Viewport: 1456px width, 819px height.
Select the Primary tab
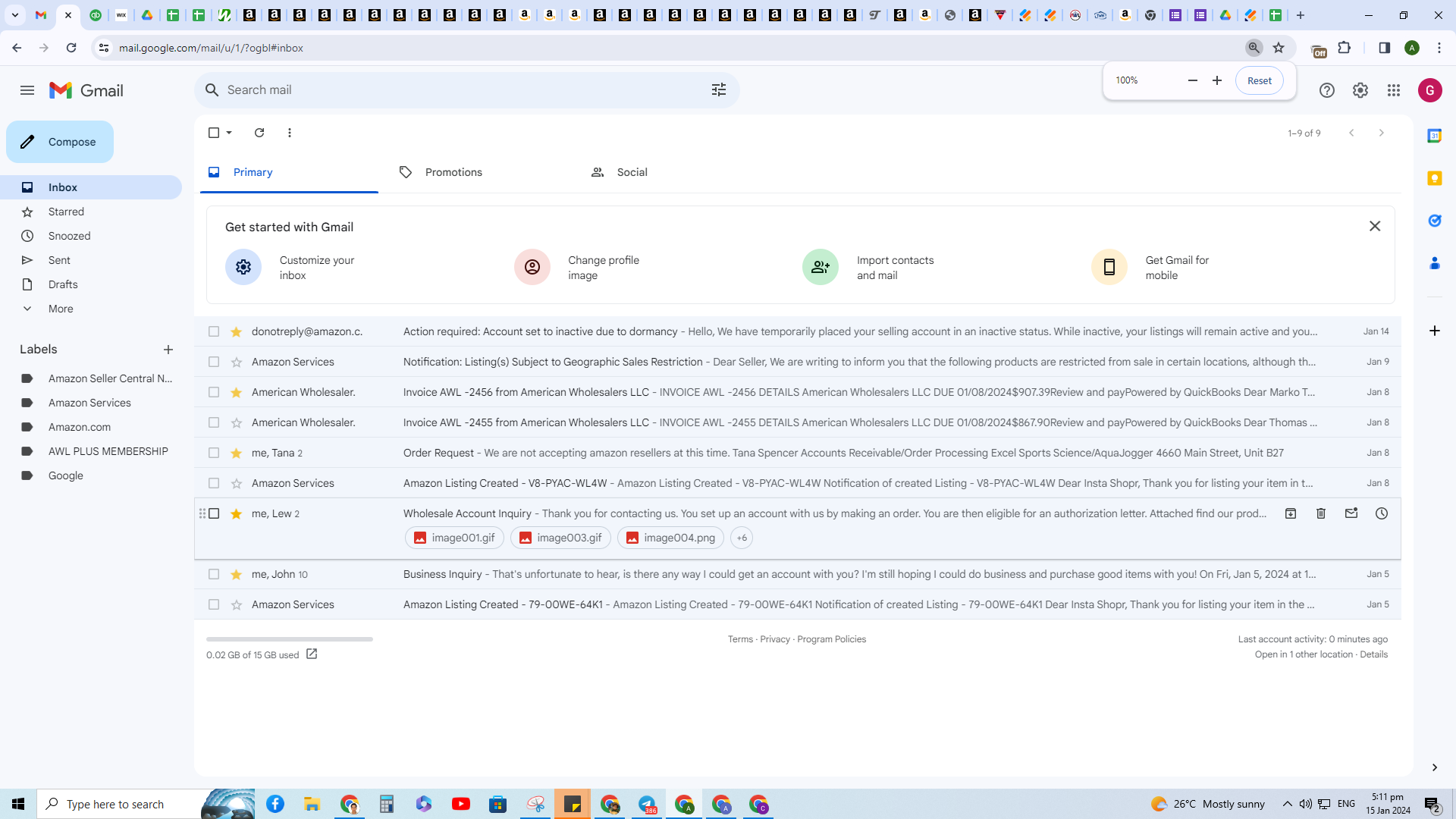[289, 172]
